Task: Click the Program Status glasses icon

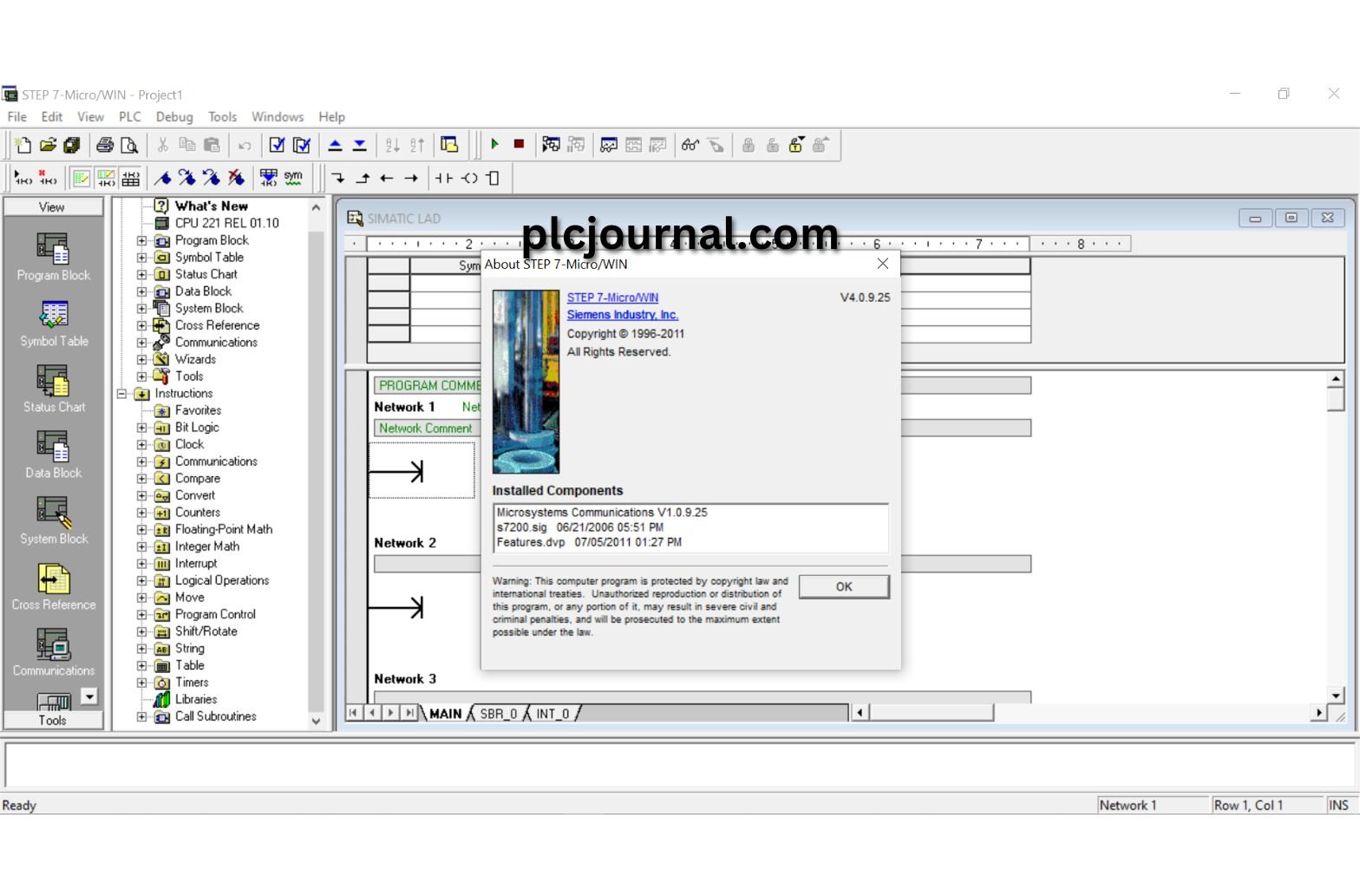Action: 690,145
